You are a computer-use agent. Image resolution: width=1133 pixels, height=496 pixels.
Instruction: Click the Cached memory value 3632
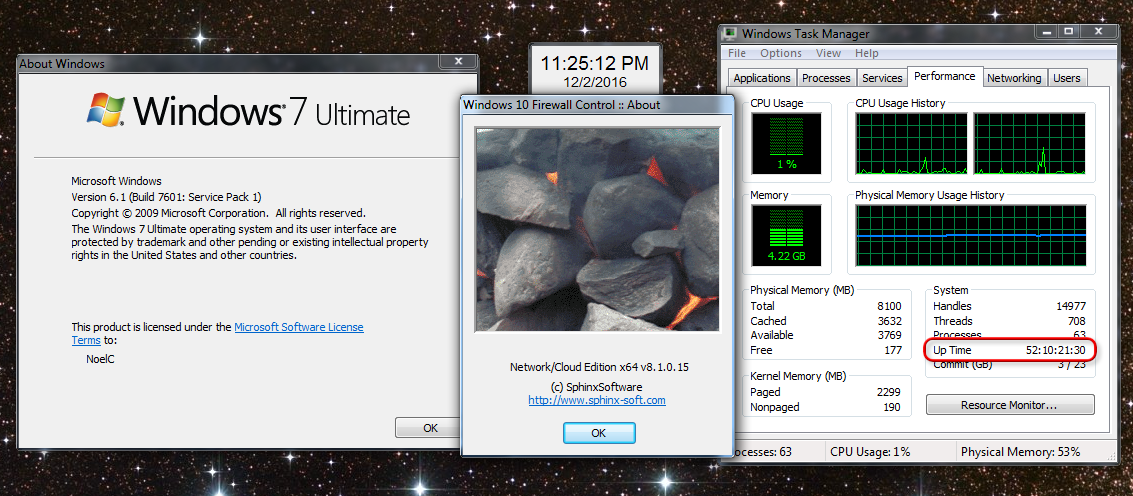889,321
